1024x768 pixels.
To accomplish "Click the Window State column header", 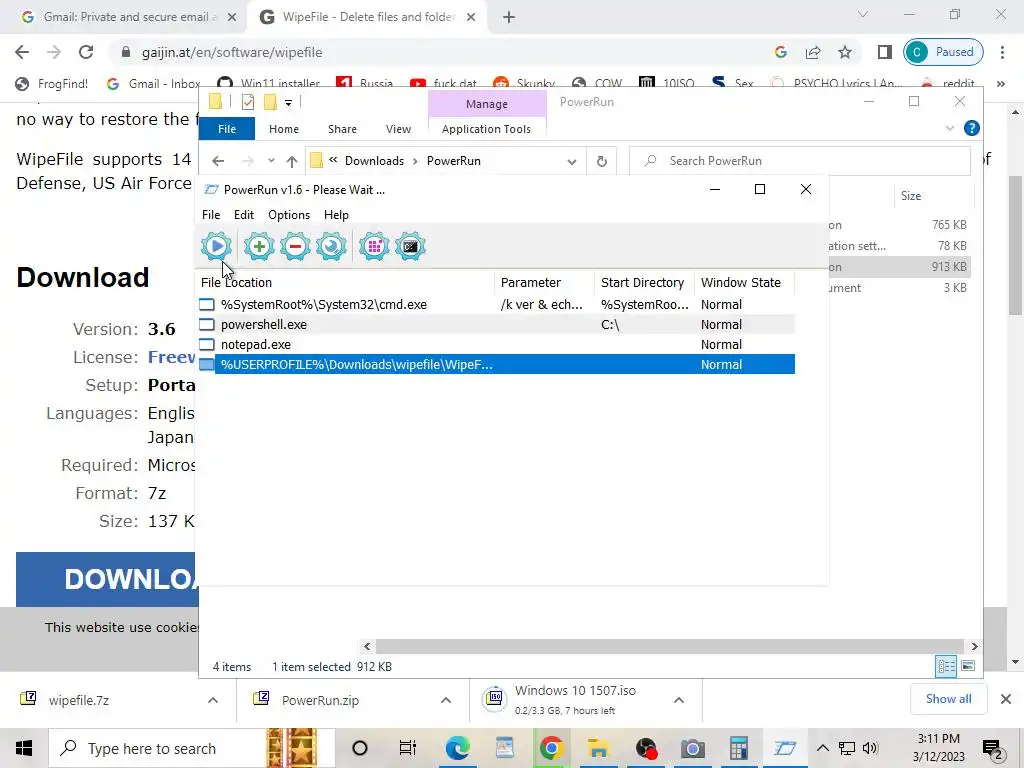I will coord(744,283).
